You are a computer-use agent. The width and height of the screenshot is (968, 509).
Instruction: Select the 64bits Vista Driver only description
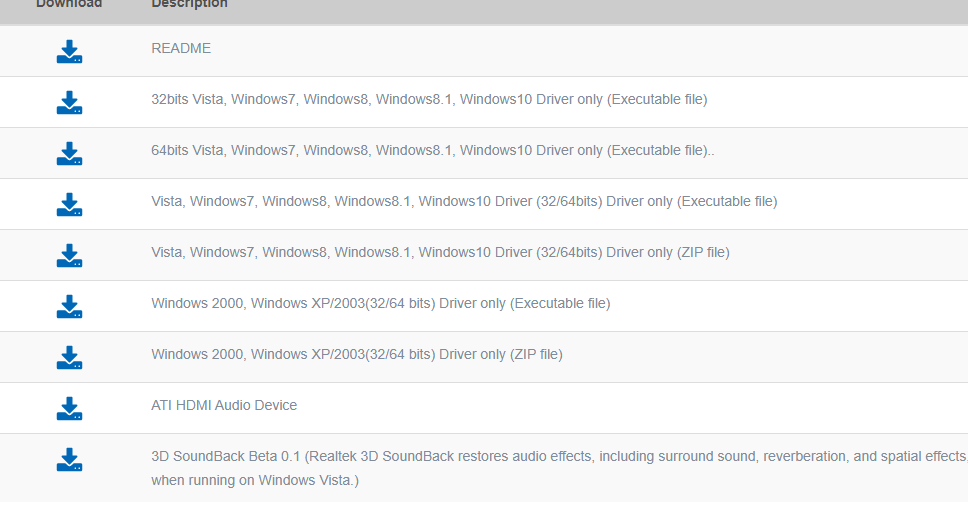pyautogui.click(x=432, y=150)
